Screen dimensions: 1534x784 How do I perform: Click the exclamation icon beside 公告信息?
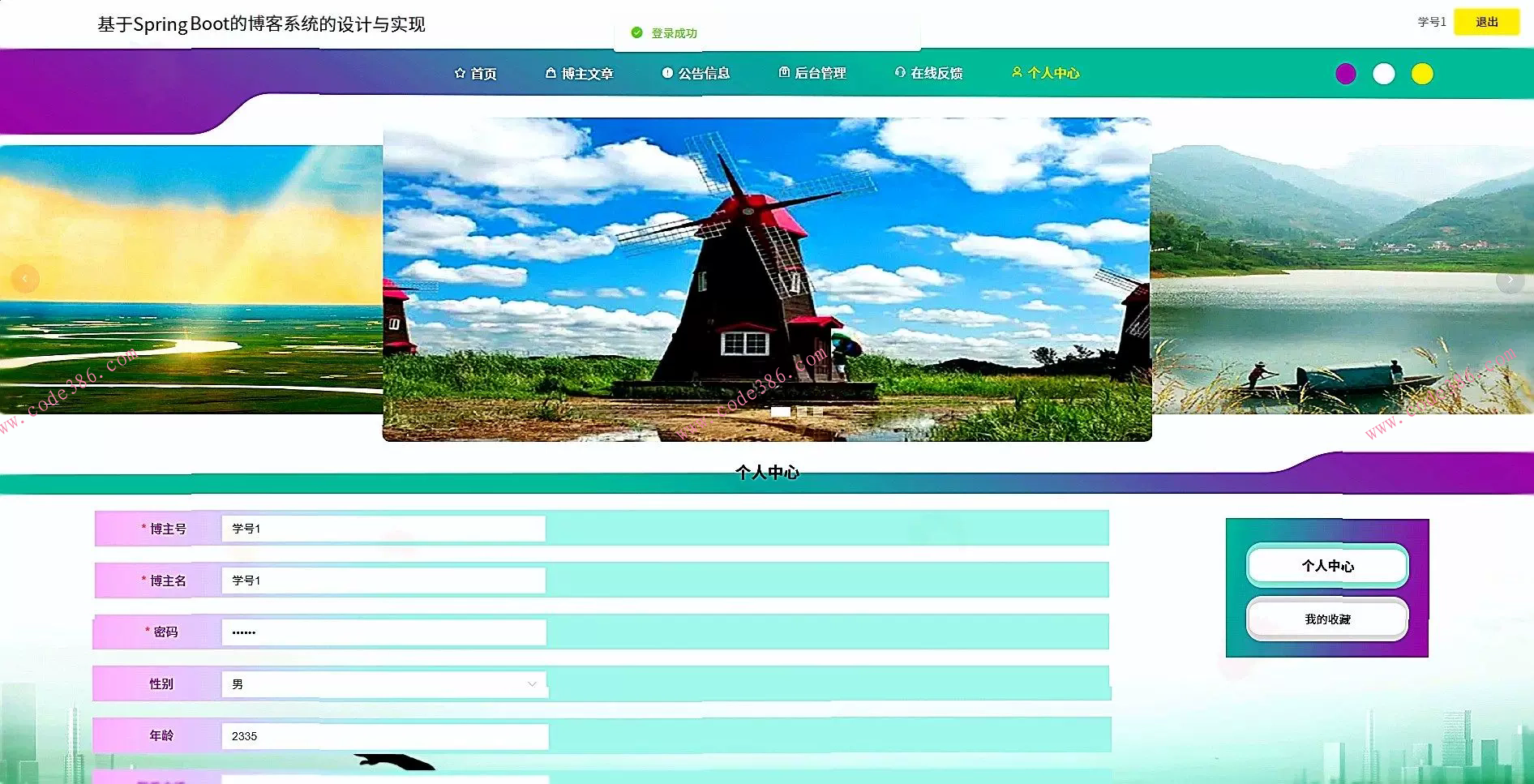[x=667, y=73]
